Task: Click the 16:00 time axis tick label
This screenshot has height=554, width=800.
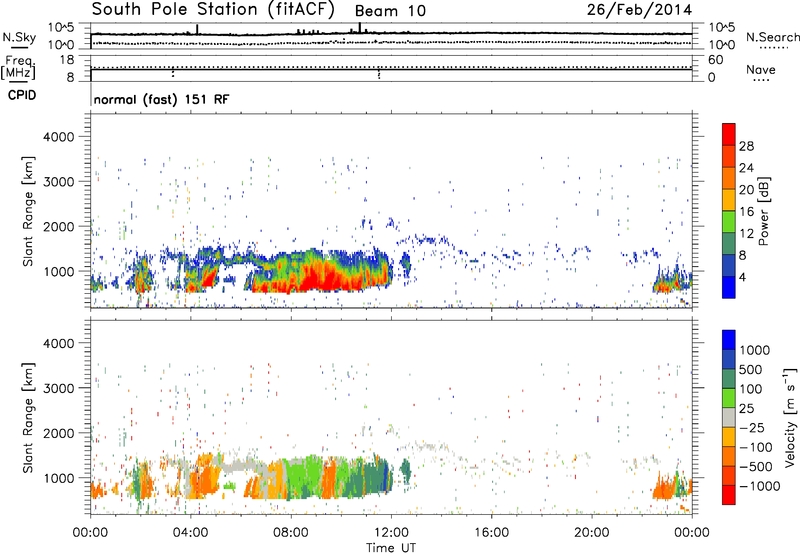Action: coord(492,533)
